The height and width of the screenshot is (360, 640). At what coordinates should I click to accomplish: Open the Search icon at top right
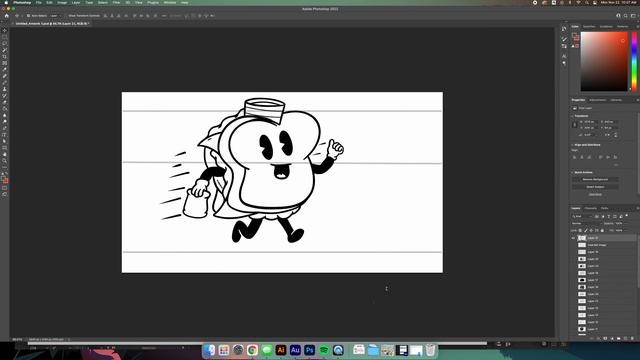[x=625, y=16]
